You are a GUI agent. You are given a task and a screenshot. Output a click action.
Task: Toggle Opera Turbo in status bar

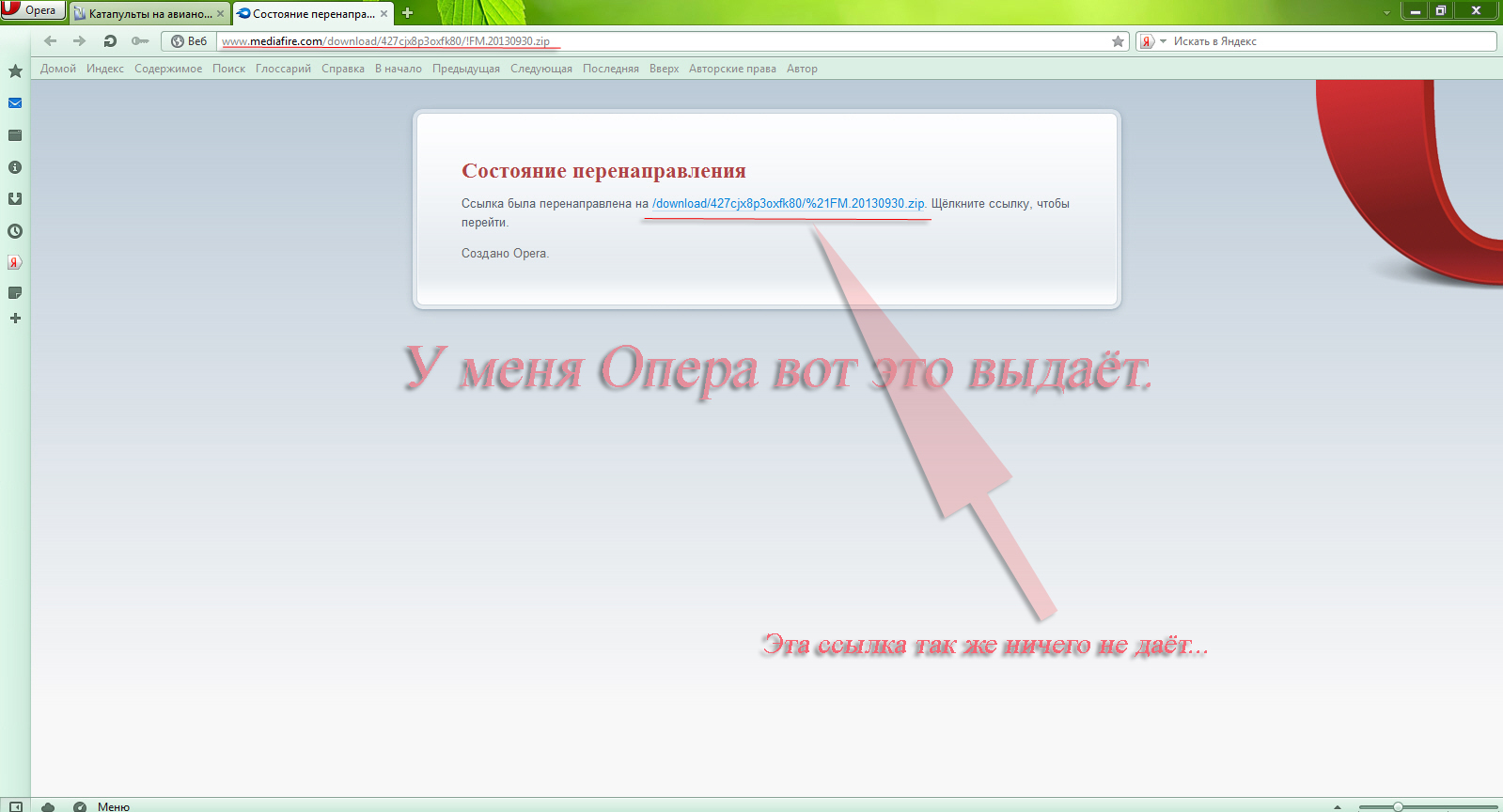point(80,806)
